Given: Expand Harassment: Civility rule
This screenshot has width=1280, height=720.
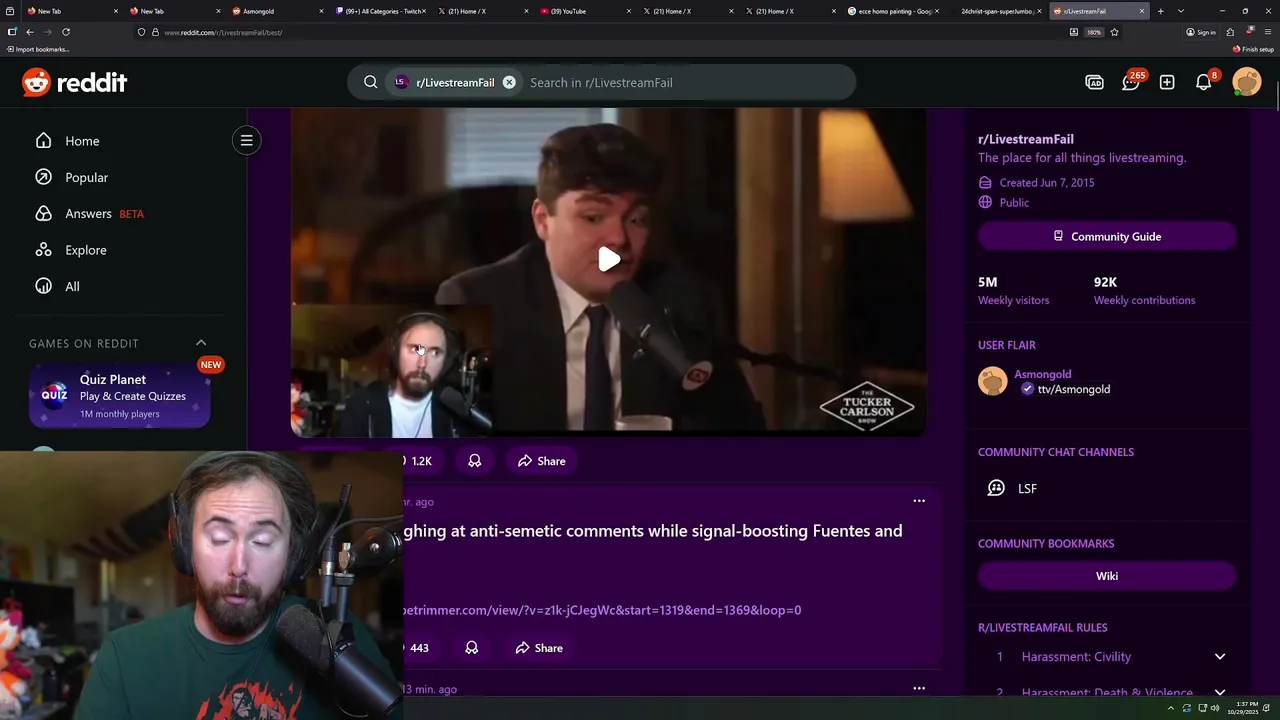Looking at the screenshot, I should [1220, 657].
